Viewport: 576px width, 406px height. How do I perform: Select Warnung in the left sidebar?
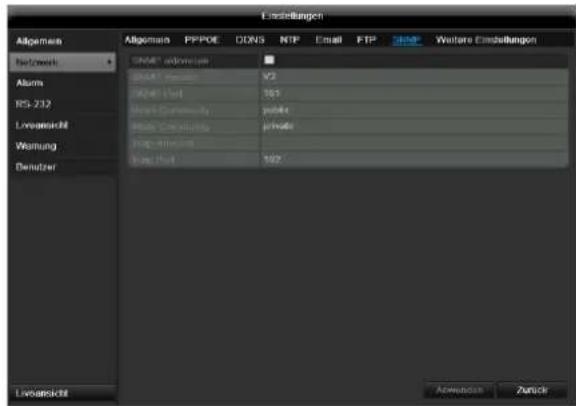point(36,146)
